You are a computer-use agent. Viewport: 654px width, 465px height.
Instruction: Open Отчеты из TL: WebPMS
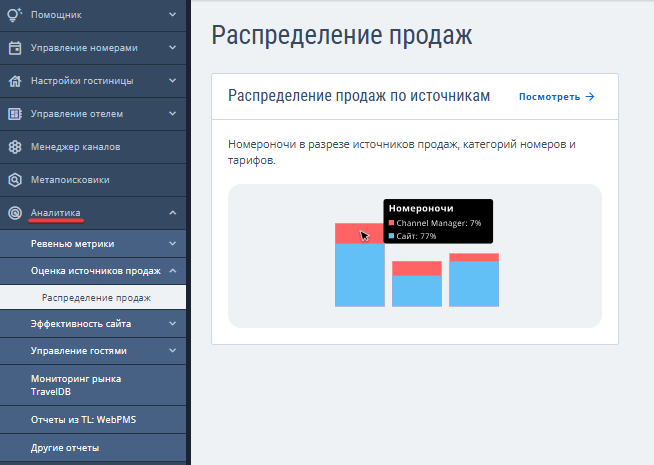point(82,419)
